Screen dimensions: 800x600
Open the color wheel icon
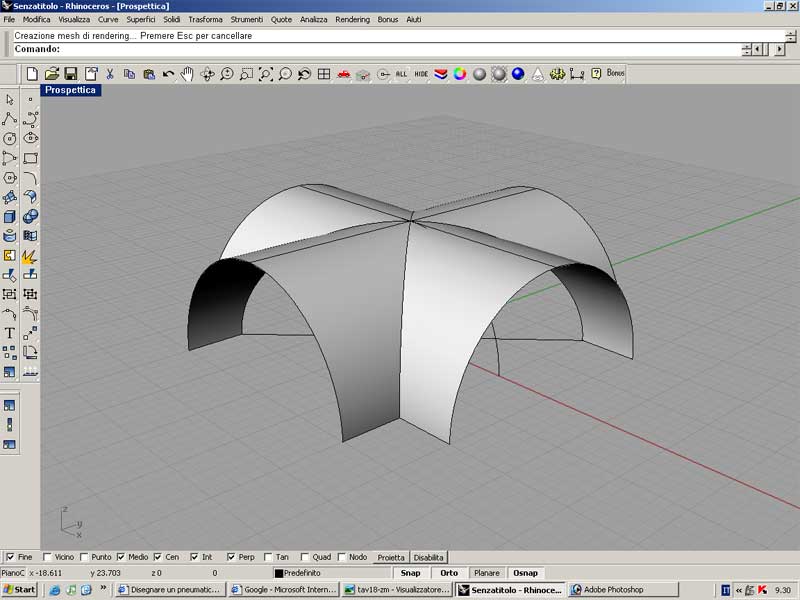[x=460, y=74]
